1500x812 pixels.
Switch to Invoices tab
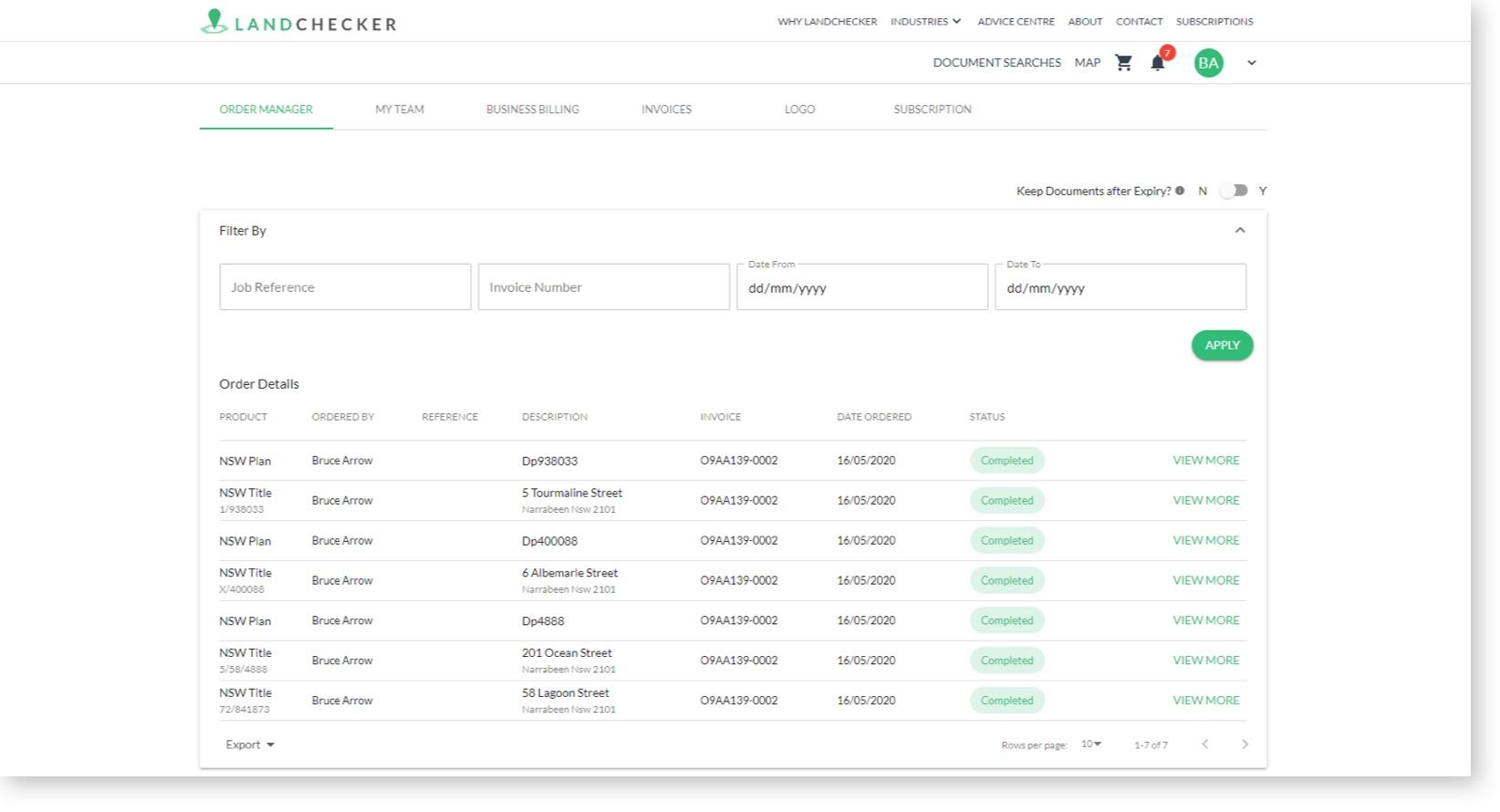pos(666,109)
